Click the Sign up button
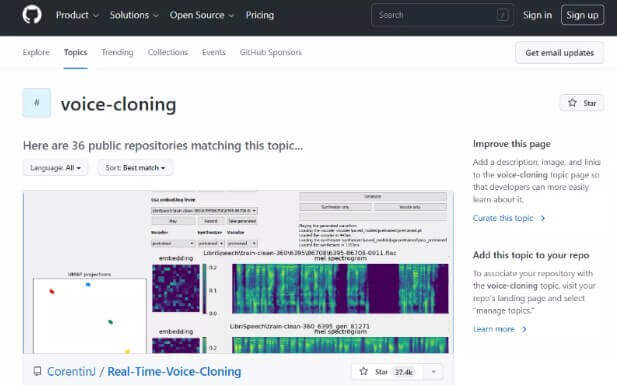The height and width of the screenshot is (385, 617). click(x=582, y=15)
